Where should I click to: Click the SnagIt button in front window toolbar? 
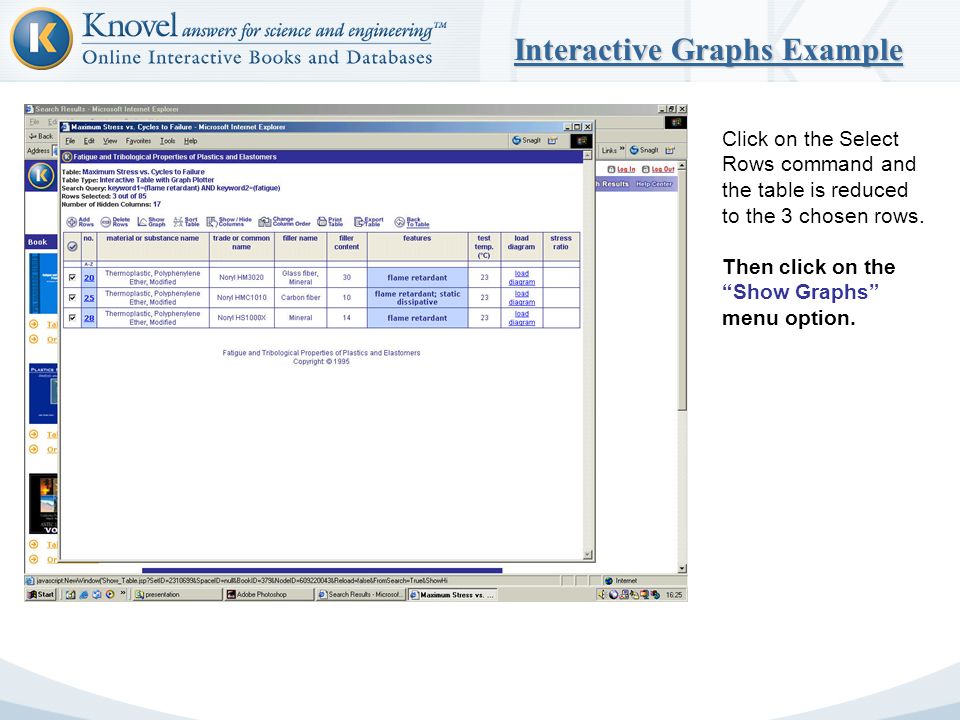point(527,140)
